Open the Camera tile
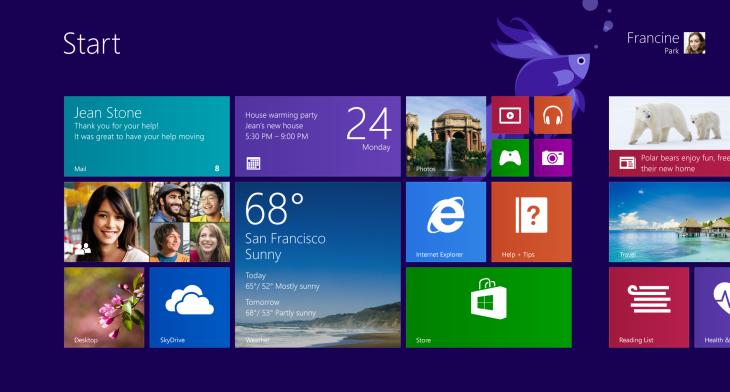 [553, 158]
